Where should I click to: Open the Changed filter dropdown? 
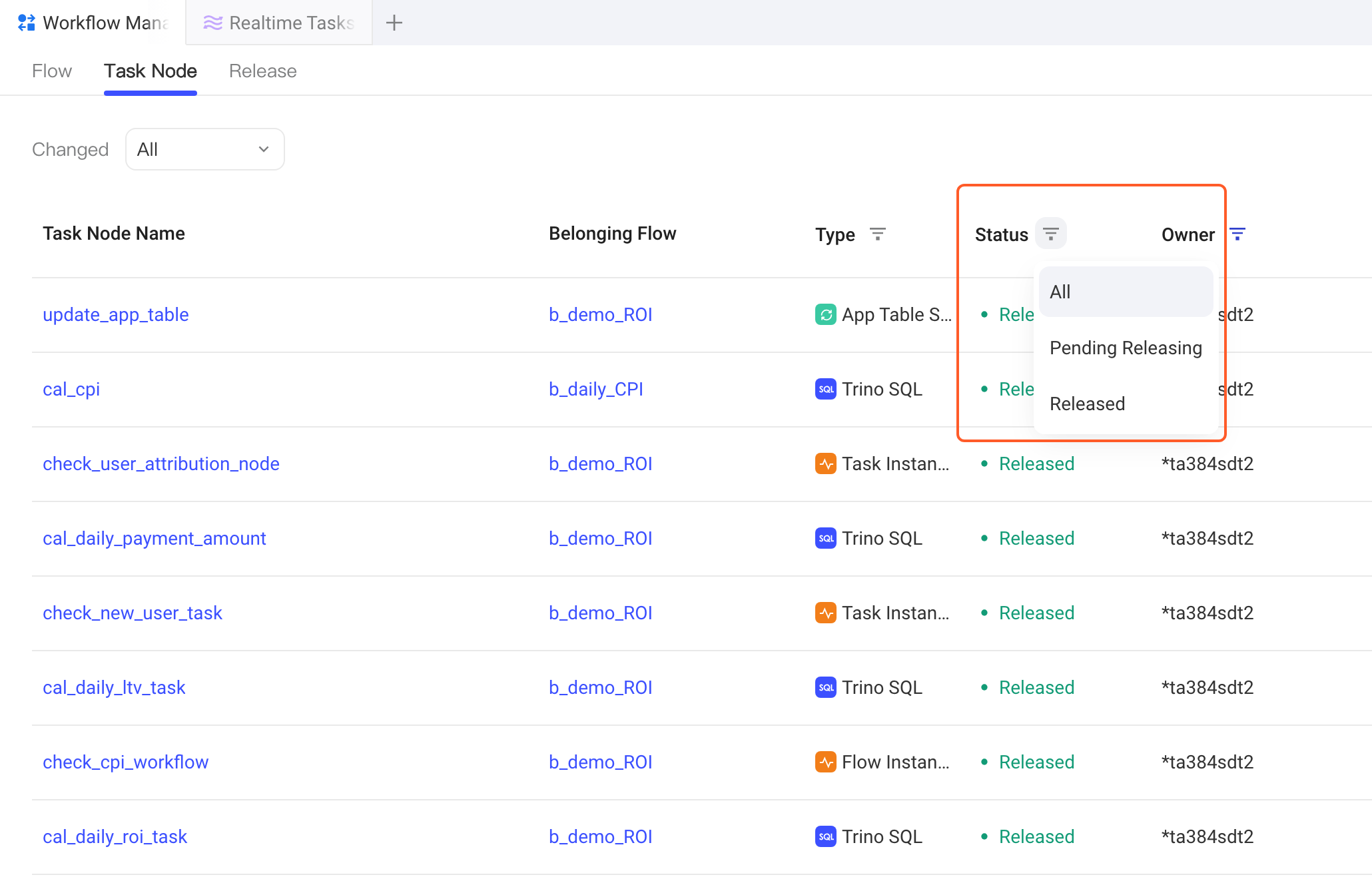click(x=205, y=149)
